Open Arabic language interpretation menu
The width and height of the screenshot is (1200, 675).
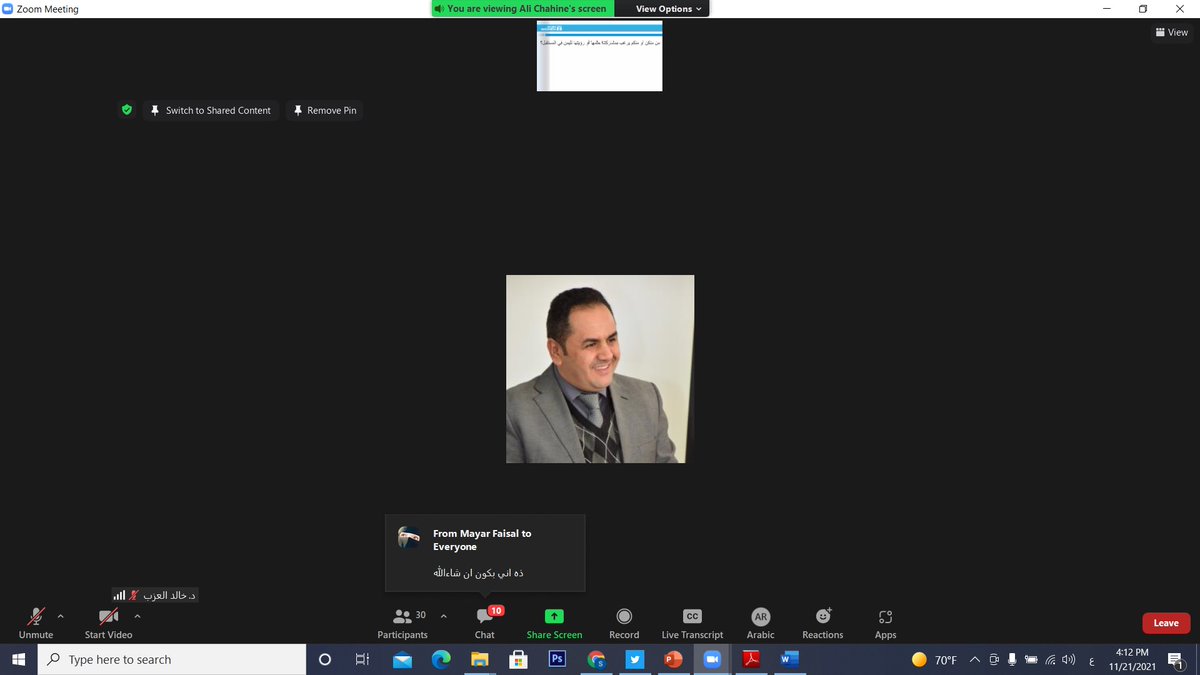(760, 623)
